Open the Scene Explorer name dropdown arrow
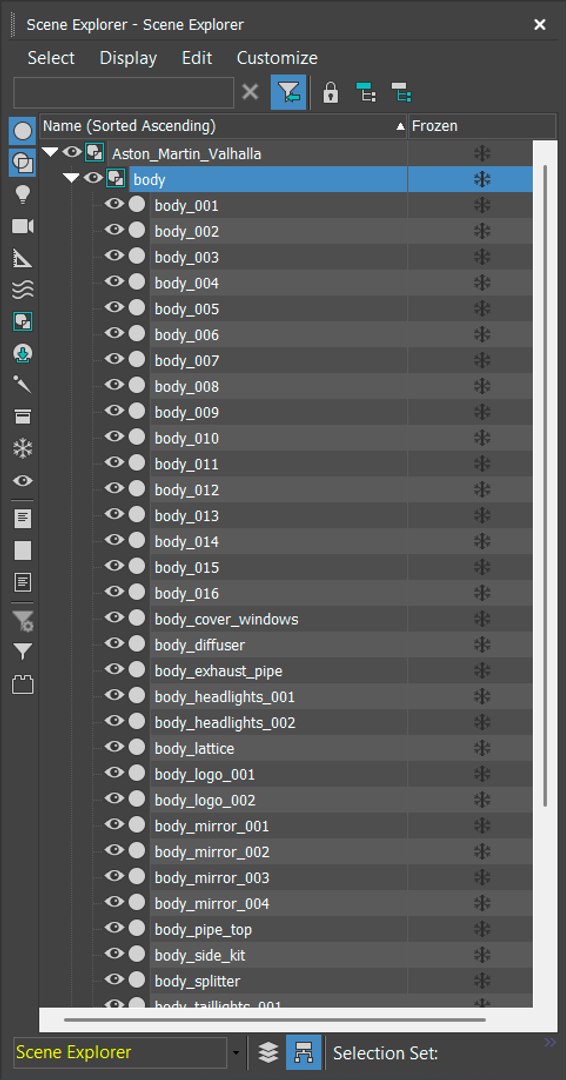Screen dimensions: 566x1080 [x=236, y=1053]
